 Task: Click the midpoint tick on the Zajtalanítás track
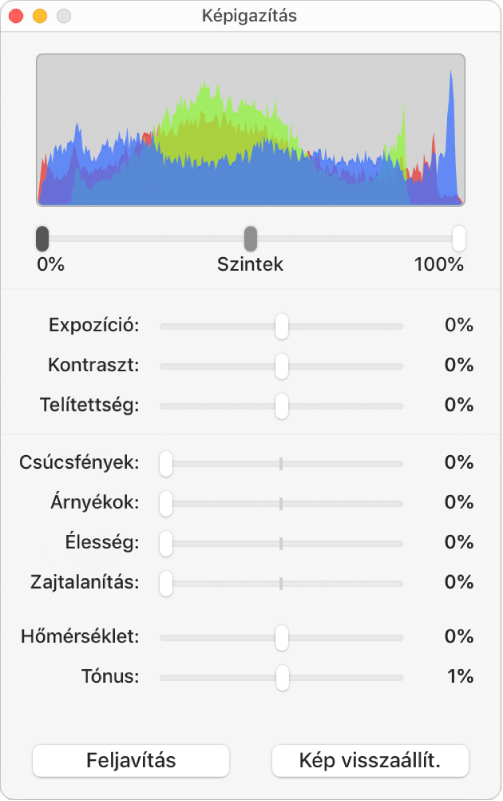[x=281, y=583]
